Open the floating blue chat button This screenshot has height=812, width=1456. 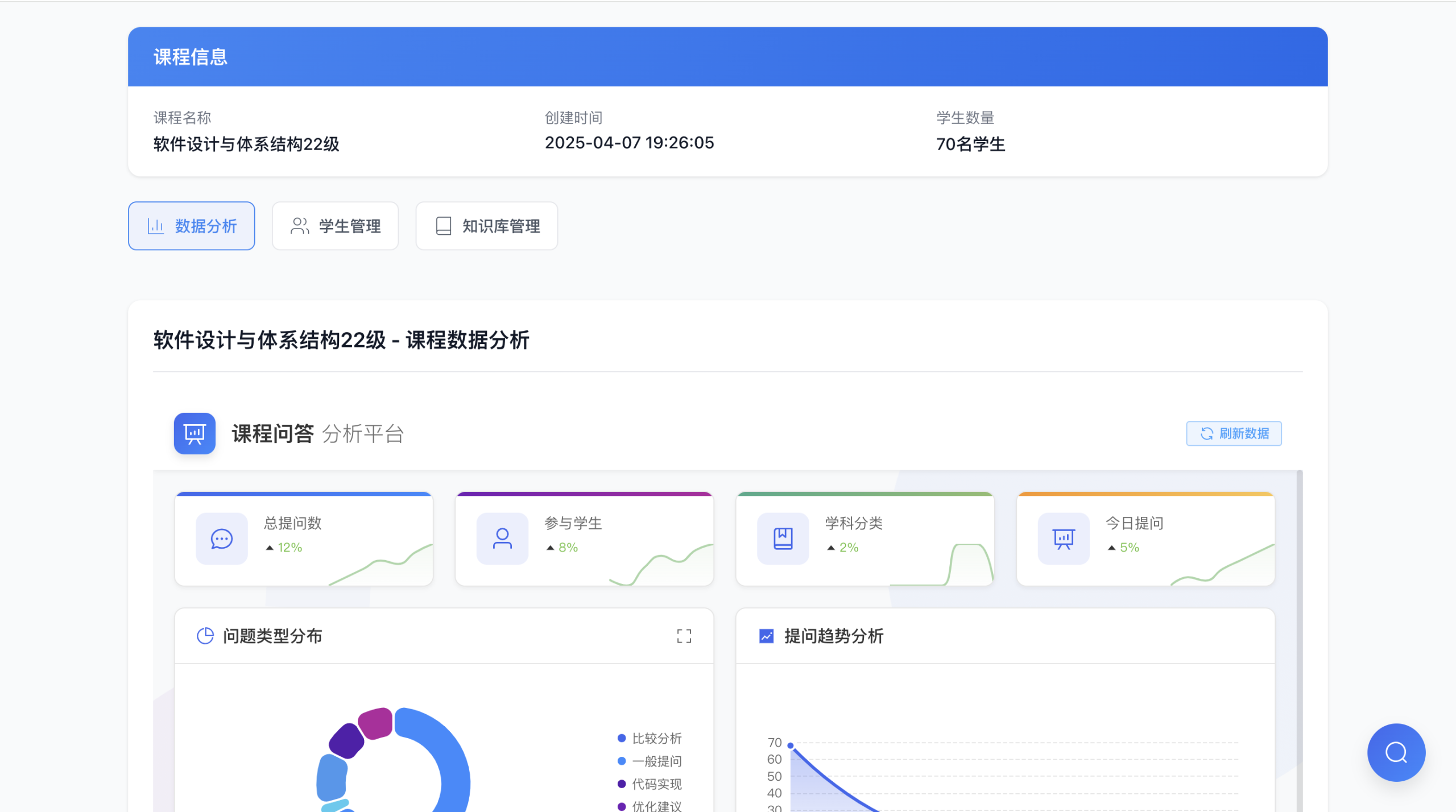pyautogui.click(x=1396, y=752)
